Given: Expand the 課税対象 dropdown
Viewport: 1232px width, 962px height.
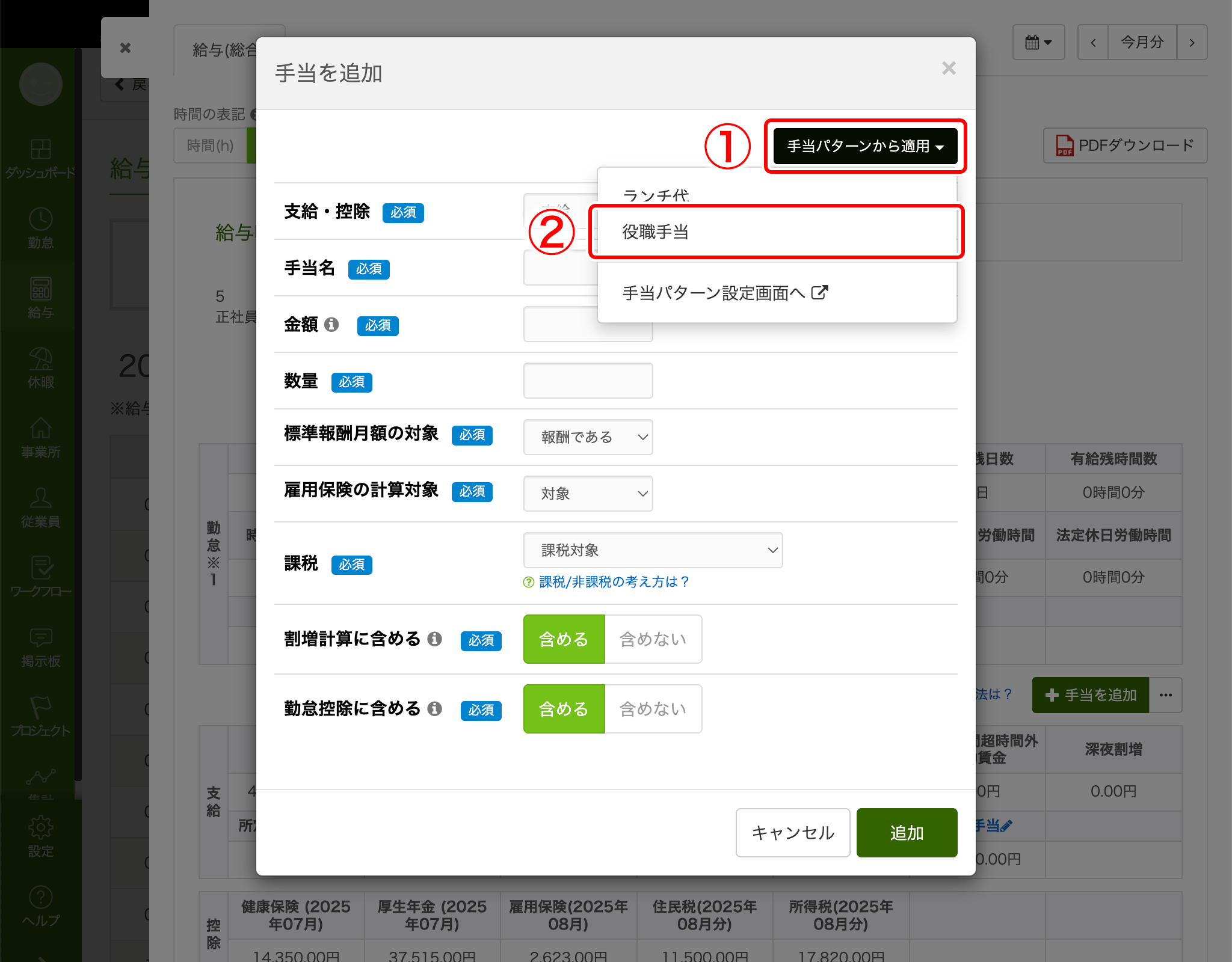Looking at the screenshot, I should click(x=653, y=550).
